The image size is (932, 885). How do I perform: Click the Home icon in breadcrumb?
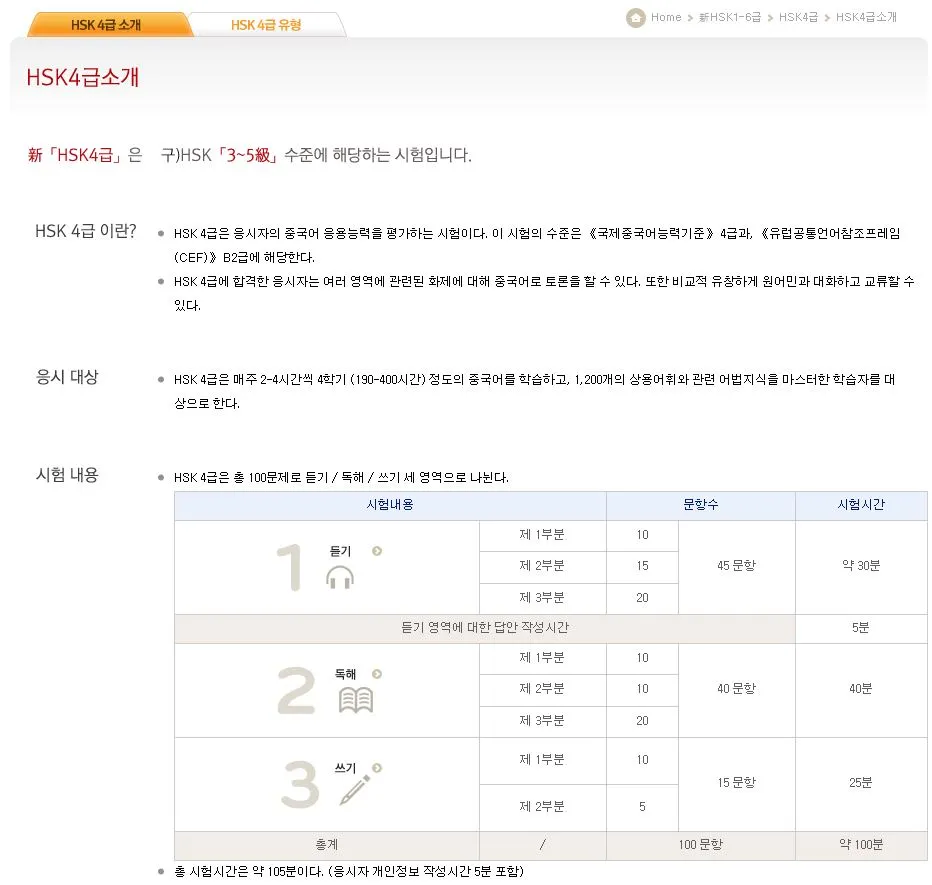click(635, 17)
